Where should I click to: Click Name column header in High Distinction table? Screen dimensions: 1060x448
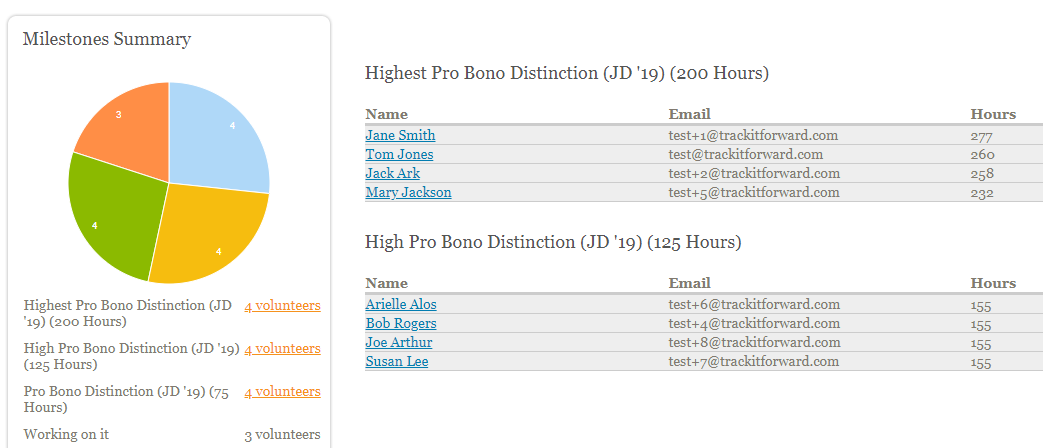[x=386, y=283]
